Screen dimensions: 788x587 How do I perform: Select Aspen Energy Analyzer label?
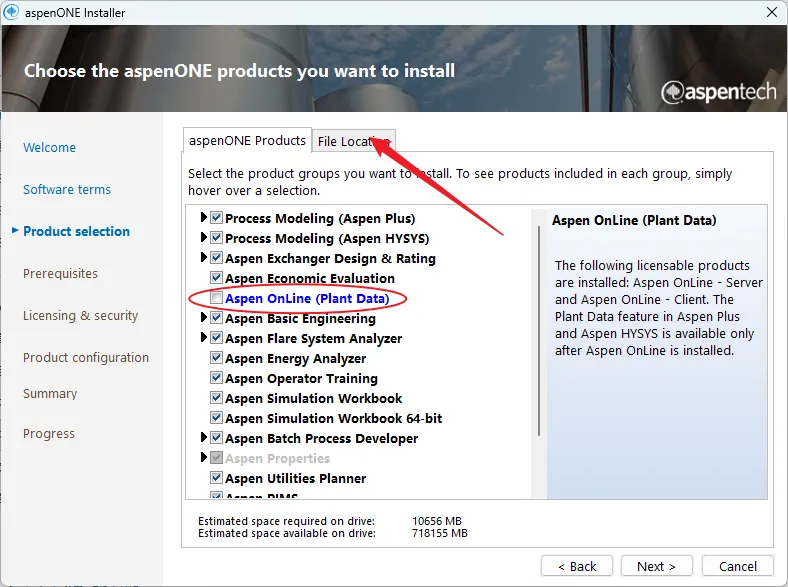(296, 358)
